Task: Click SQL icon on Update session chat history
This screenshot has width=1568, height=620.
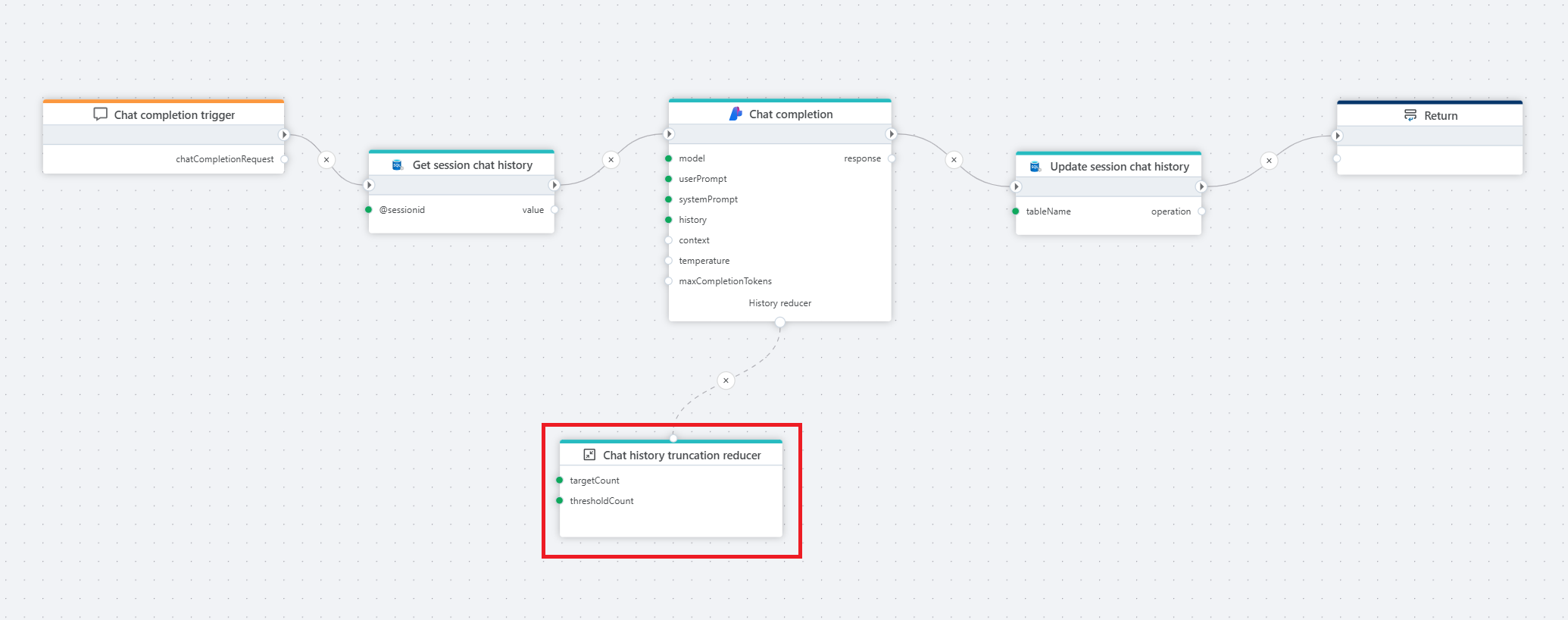Action: point(1035,167)
